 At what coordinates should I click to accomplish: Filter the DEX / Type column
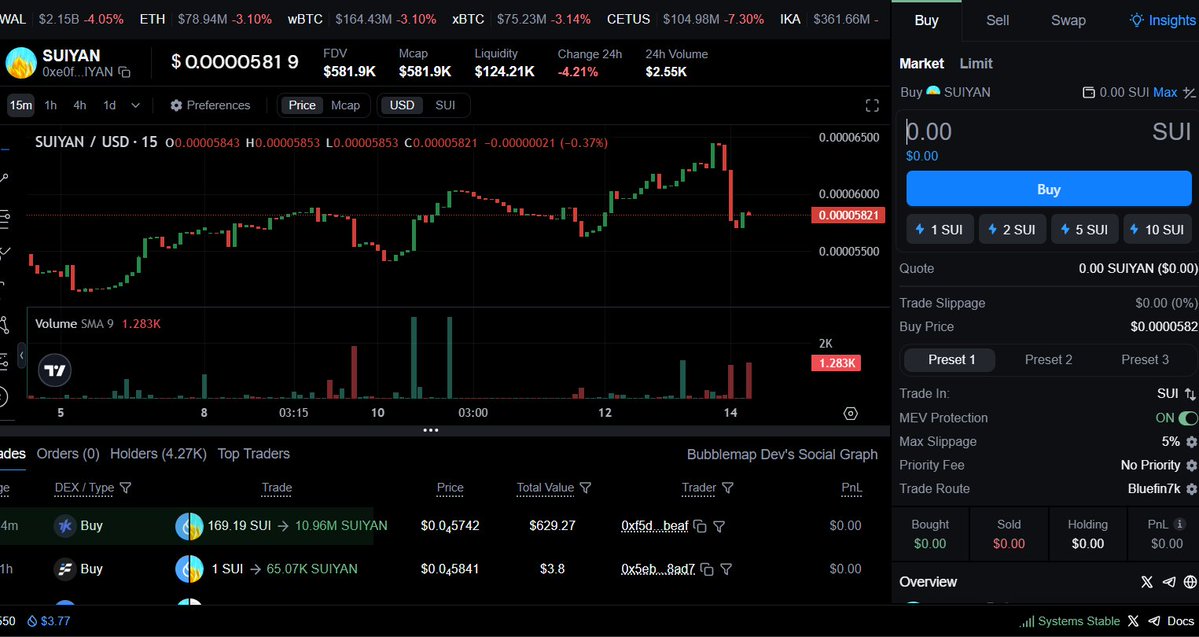(125, 488)
